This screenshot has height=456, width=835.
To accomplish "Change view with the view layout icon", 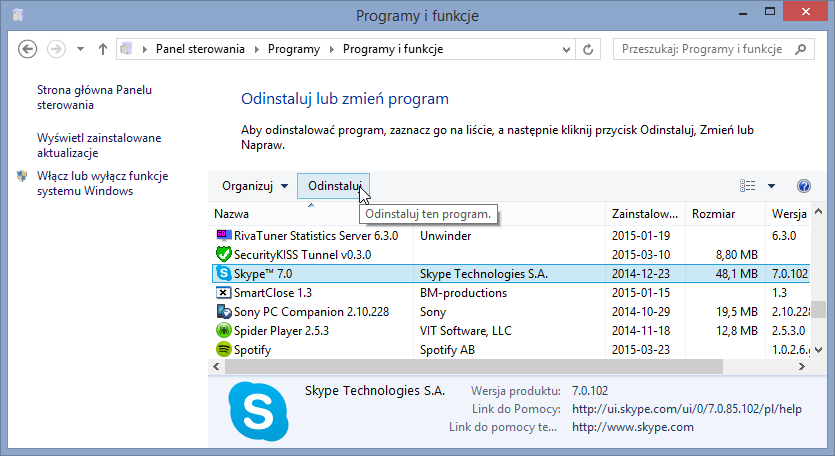I will tap(748, 185).
